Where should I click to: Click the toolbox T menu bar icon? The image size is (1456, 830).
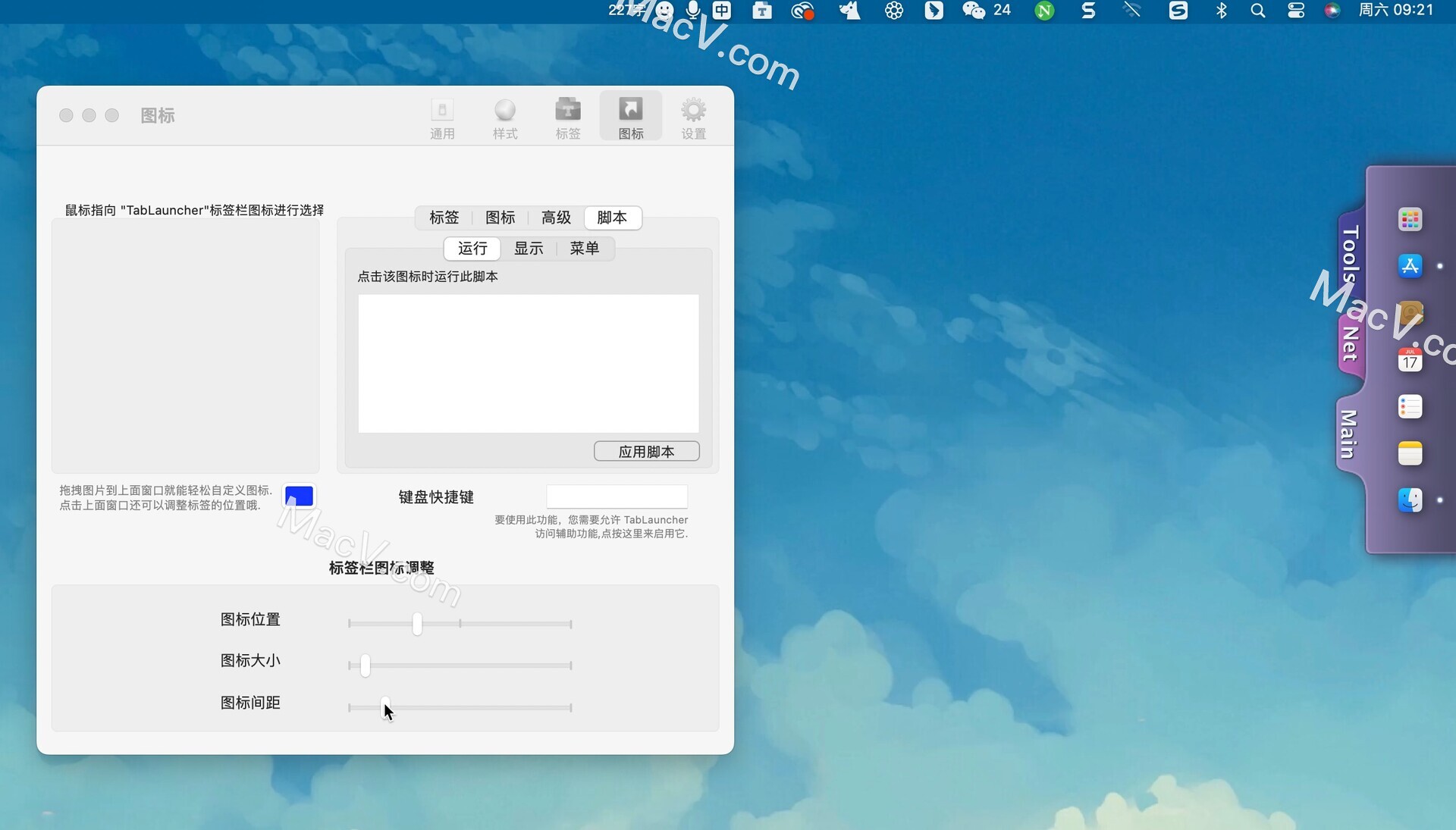(x=762, y=10)
